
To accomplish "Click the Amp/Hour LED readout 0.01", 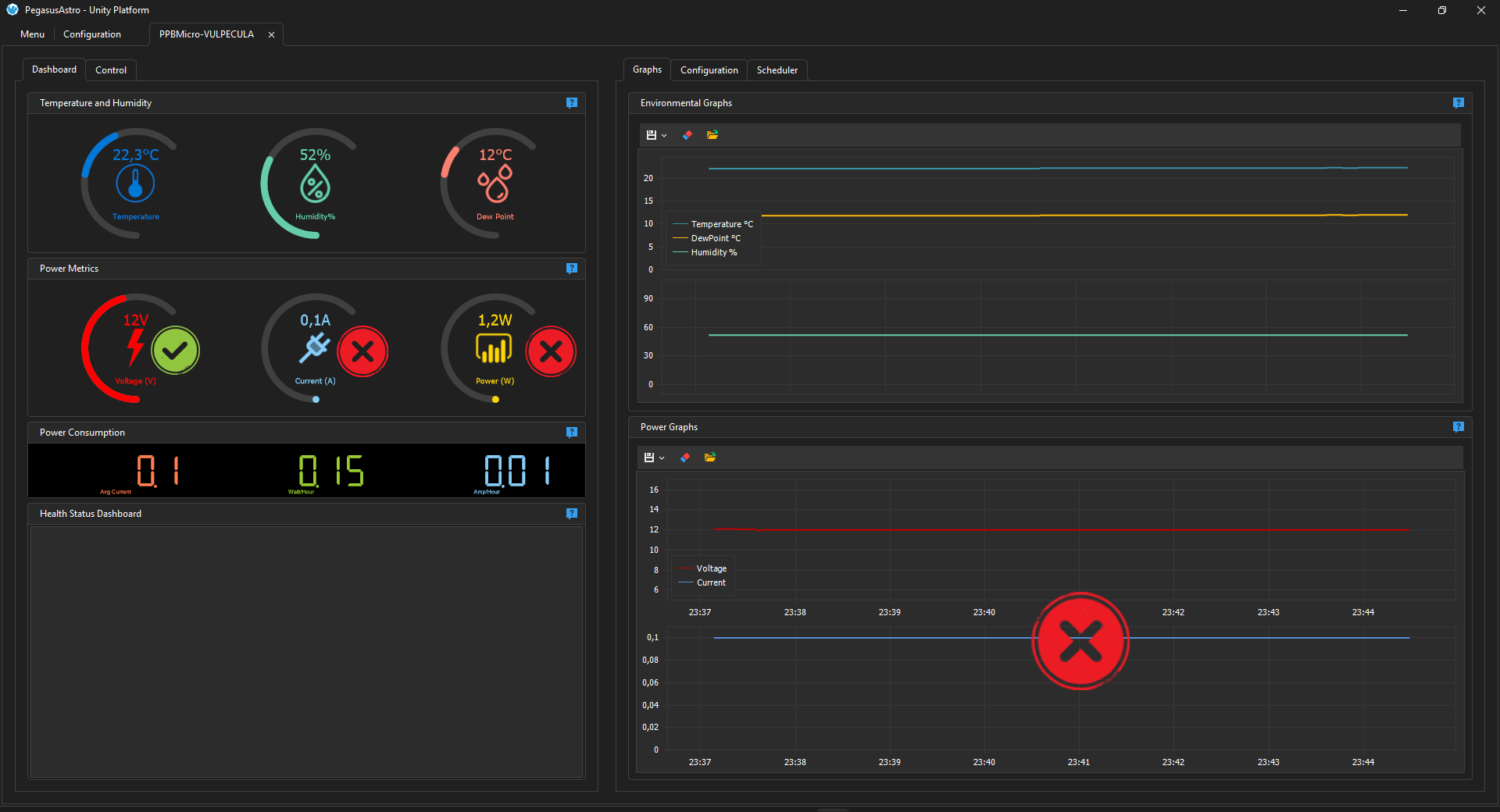I will (x=518, y=471).
